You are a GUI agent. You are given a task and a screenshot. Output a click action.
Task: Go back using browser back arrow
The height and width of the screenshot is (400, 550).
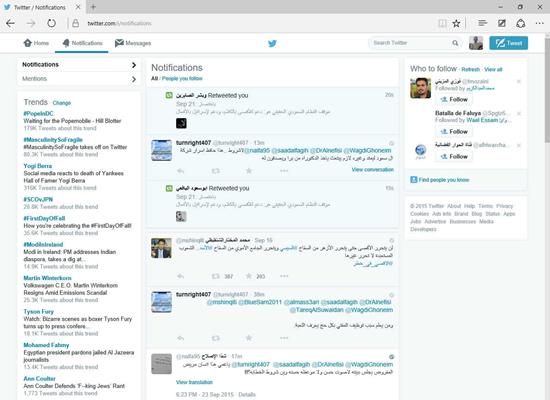[11, 24]
